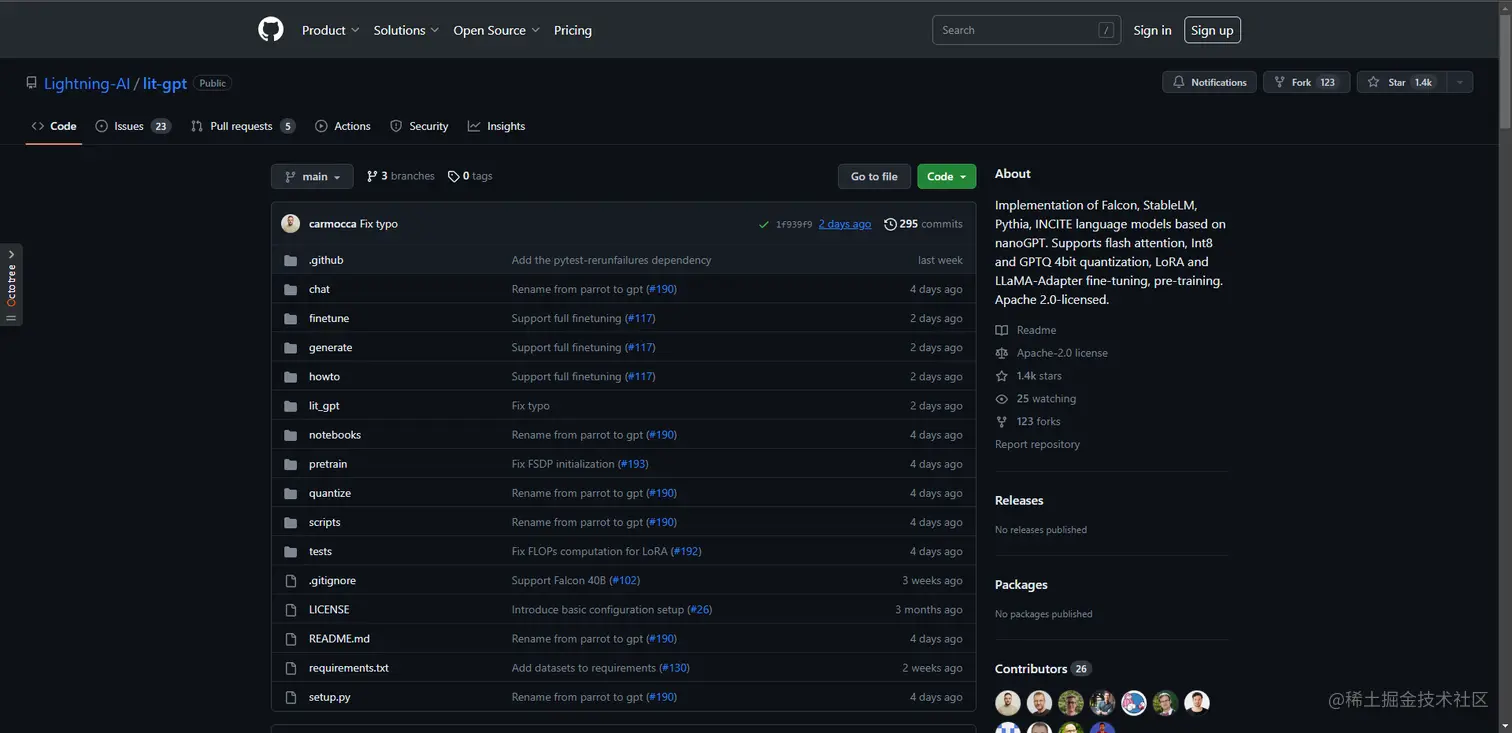Click the README.md file icon
This screenshot has height=733, width=1512.
point(291,639)
